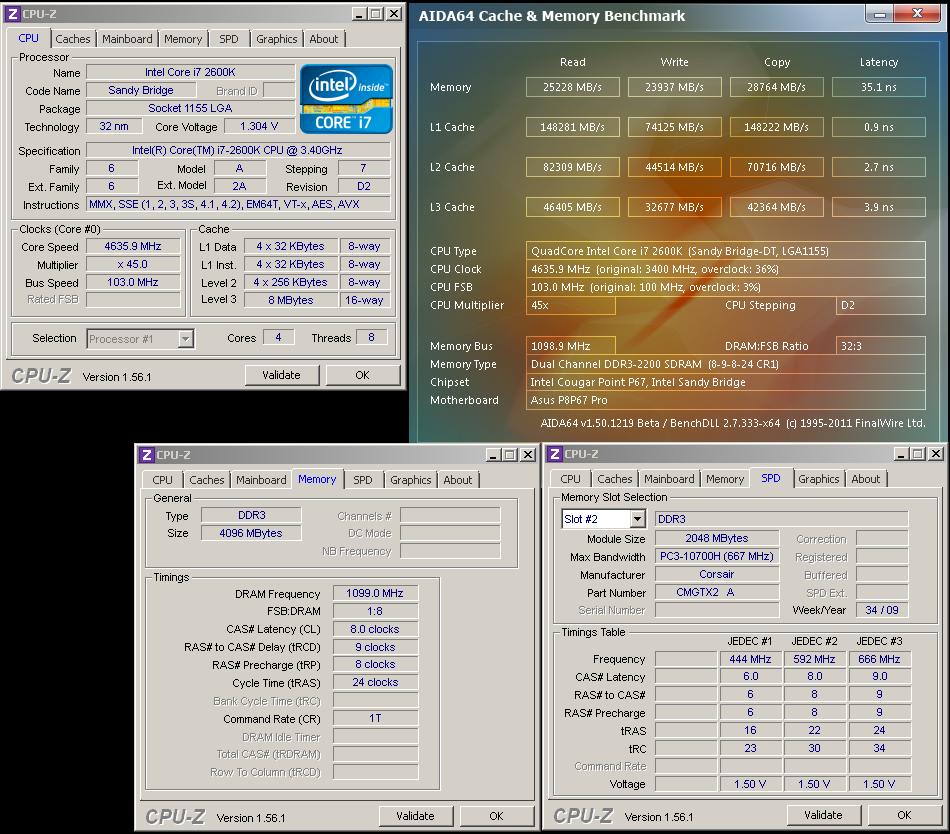This screenshot has width=950, height=834.
Task: Click Validate in SPD CPU-Z window
Action: tap(823, 815)
